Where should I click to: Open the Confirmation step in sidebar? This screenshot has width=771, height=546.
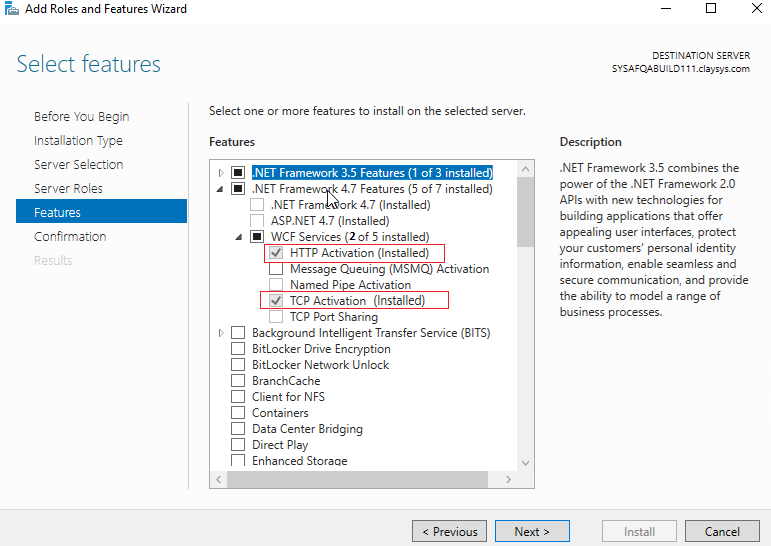70,237
